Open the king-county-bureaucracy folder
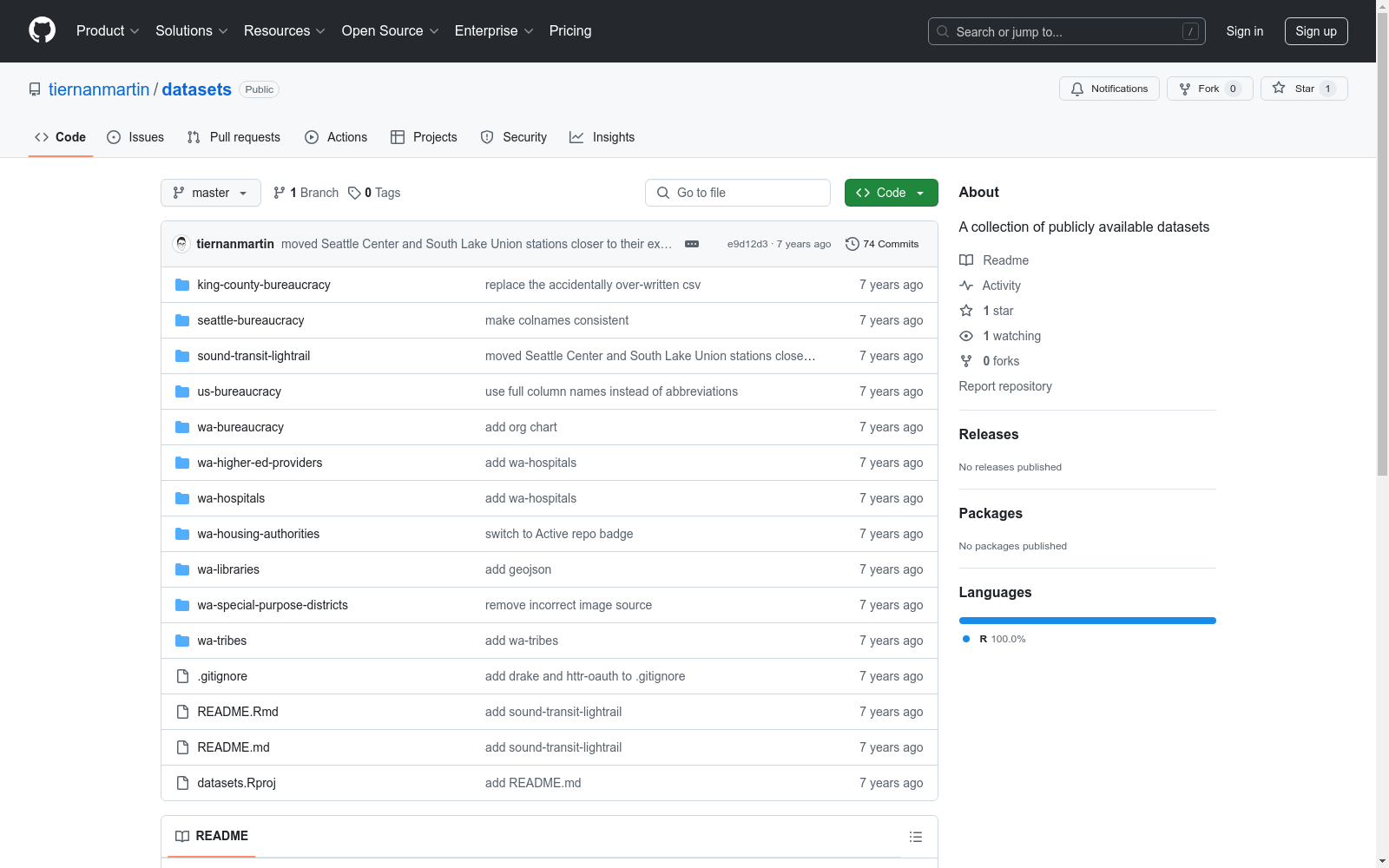This screenshot has height=868, width=1389. click(264, 285)
